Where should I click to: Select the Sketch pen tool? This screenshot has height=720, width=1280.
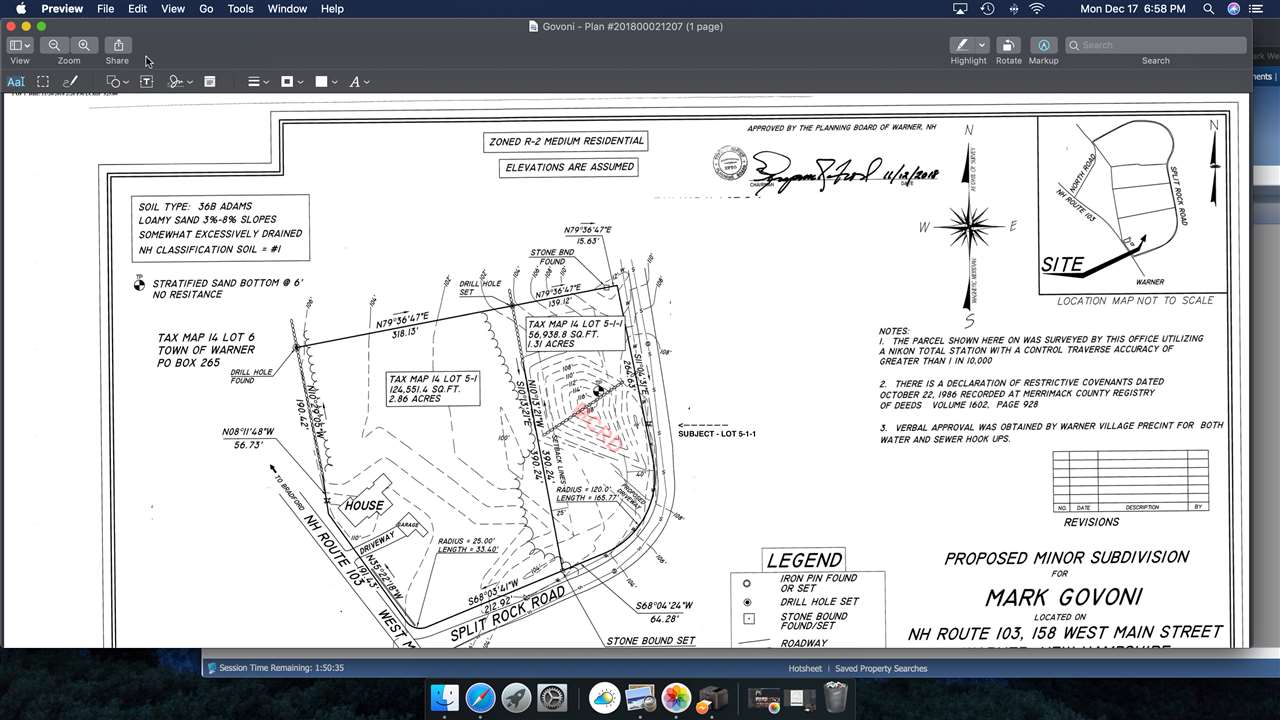[x=70, y=82]
